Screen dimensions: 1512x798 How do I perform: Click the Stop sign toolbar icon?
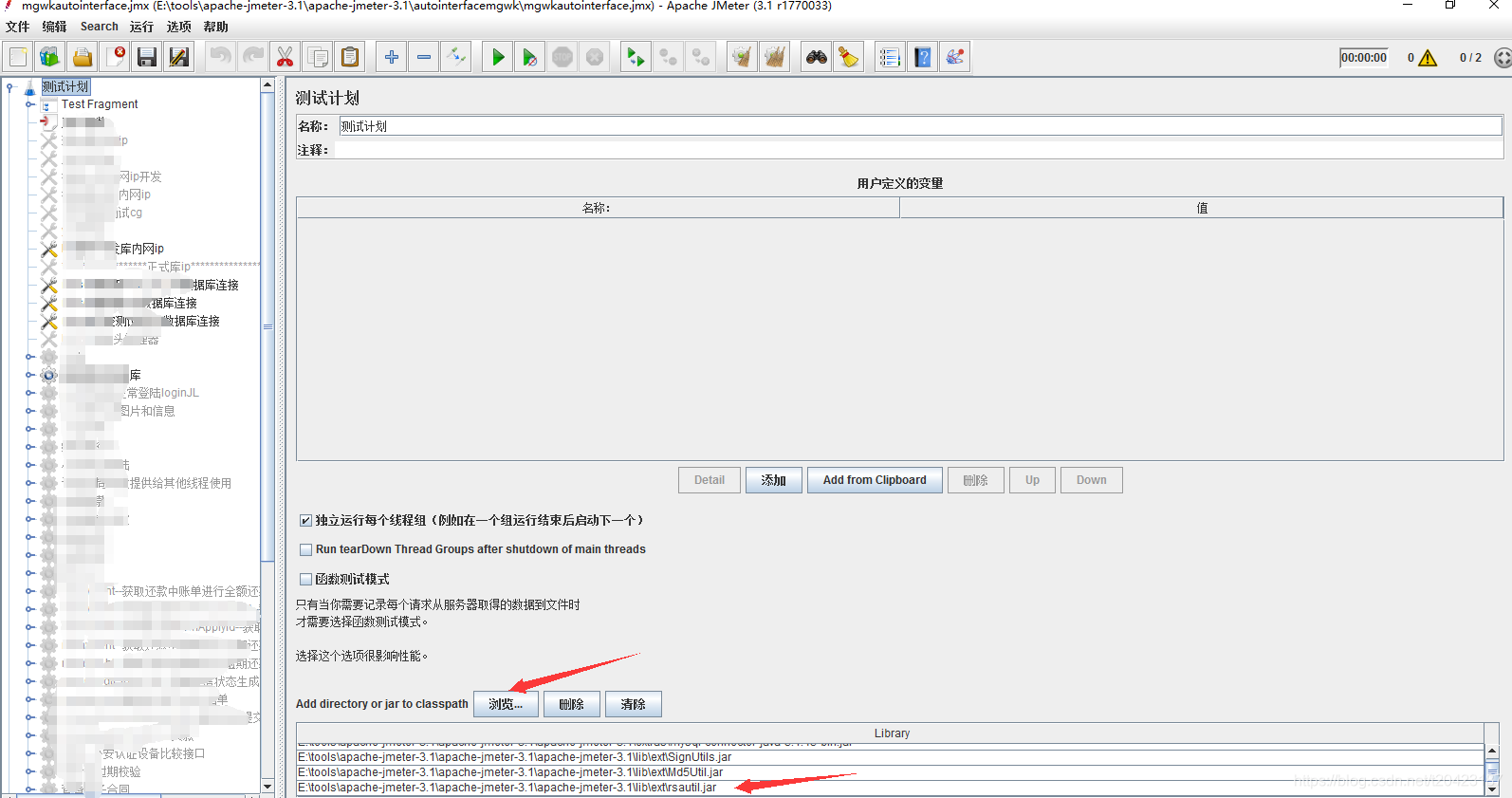click(562, 57)
